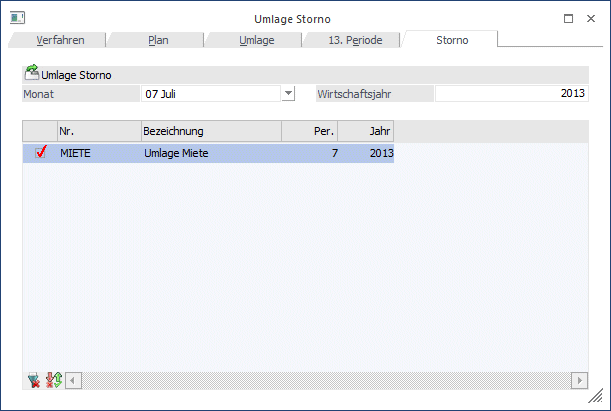
Task: Click the Wirtschaftsjahr field showing 2013
Action: 511,93
